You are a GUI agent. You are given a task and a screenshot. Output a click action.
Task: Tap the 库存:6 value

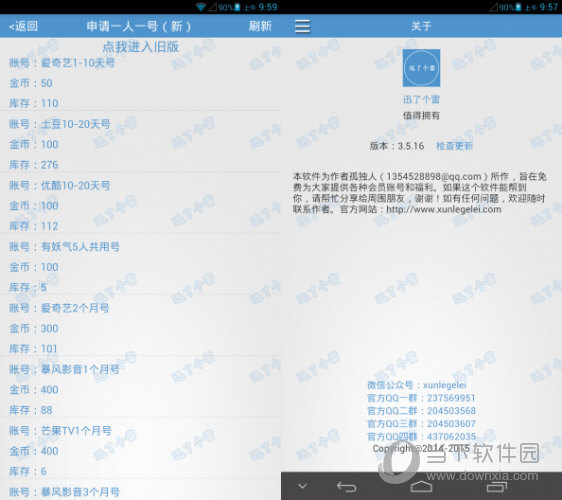pos(28,471)
